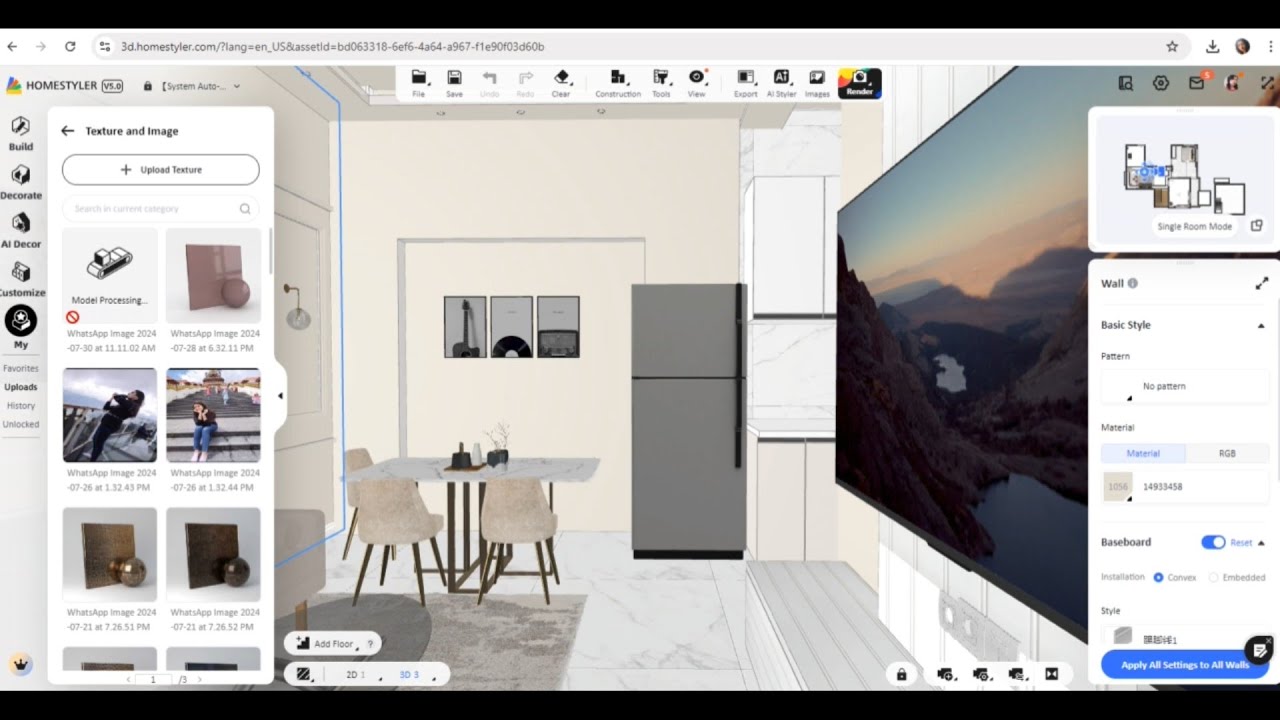This screenshot has width=1280, height=720.
Task: Select dark texture thumbnail 07-21 7.26.52 PM
Action: point(213,555)
